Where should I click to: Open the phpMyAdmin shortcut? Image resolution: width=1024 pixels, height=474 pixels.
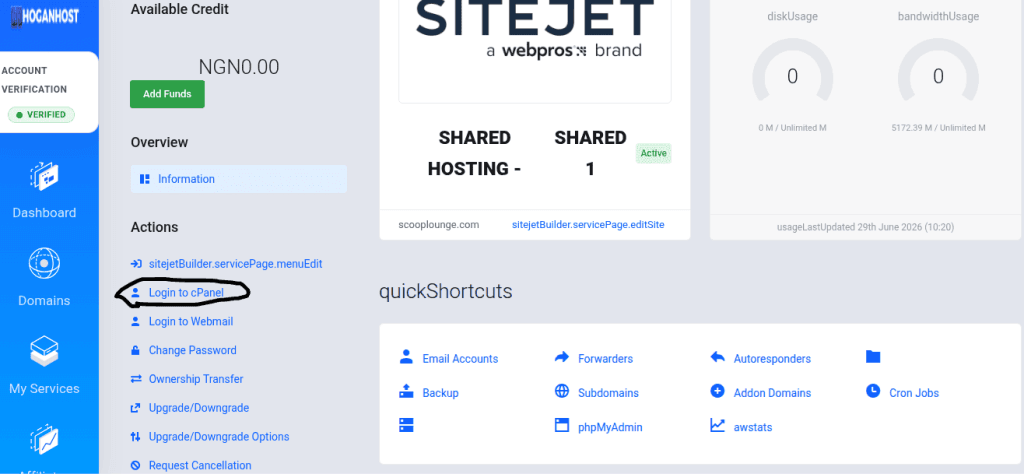(610, 428)
